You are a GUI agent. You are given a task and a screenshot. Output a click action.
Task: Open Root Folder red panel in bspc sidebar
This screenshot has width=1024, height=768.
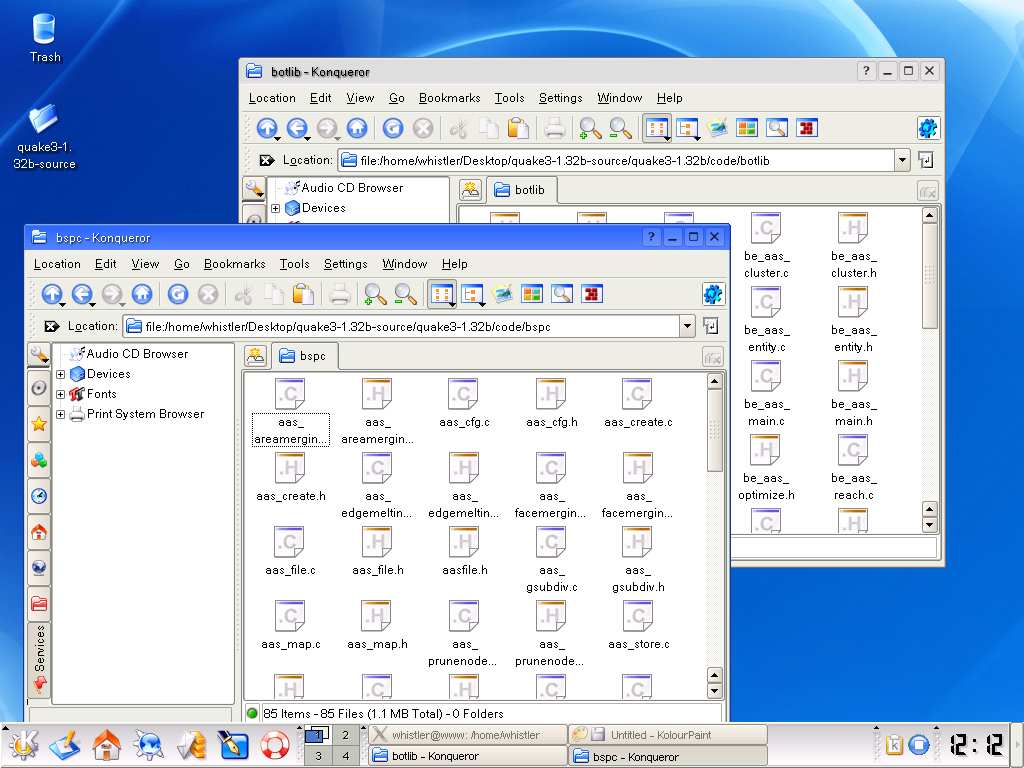click(39, 604)
